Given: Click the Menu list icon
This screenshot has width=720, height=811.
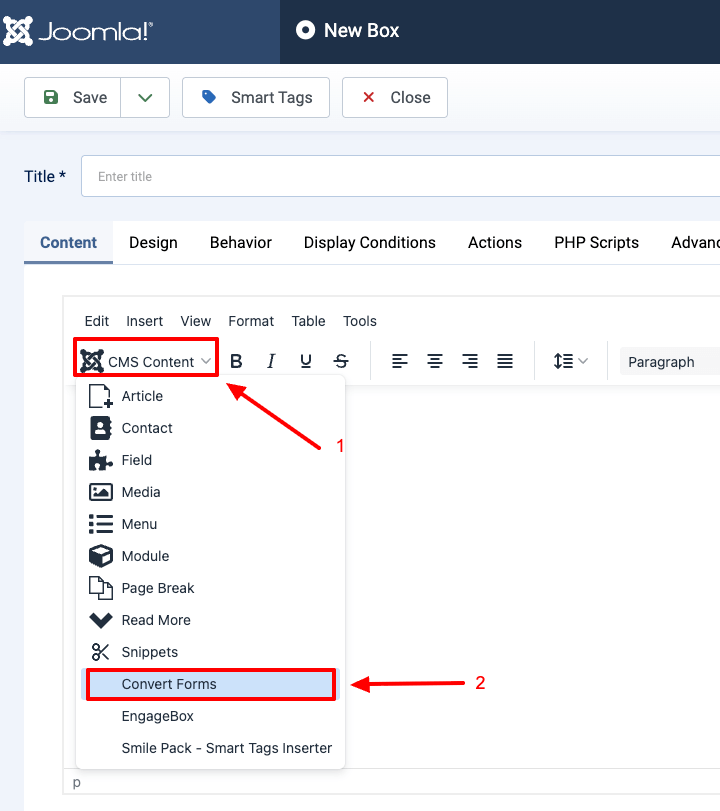Looking at the screenshot, I should coord(100,524).
